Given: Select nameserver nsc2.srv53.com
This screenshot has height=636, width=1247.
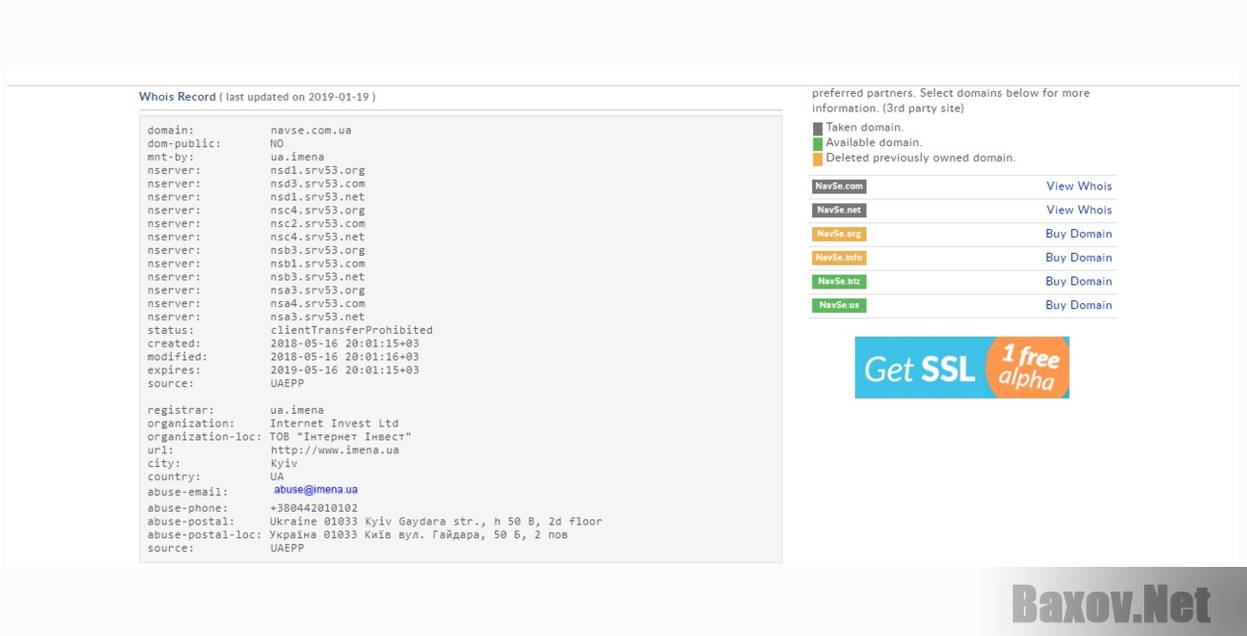Looking at the screenshot, I should coord(318,224).
